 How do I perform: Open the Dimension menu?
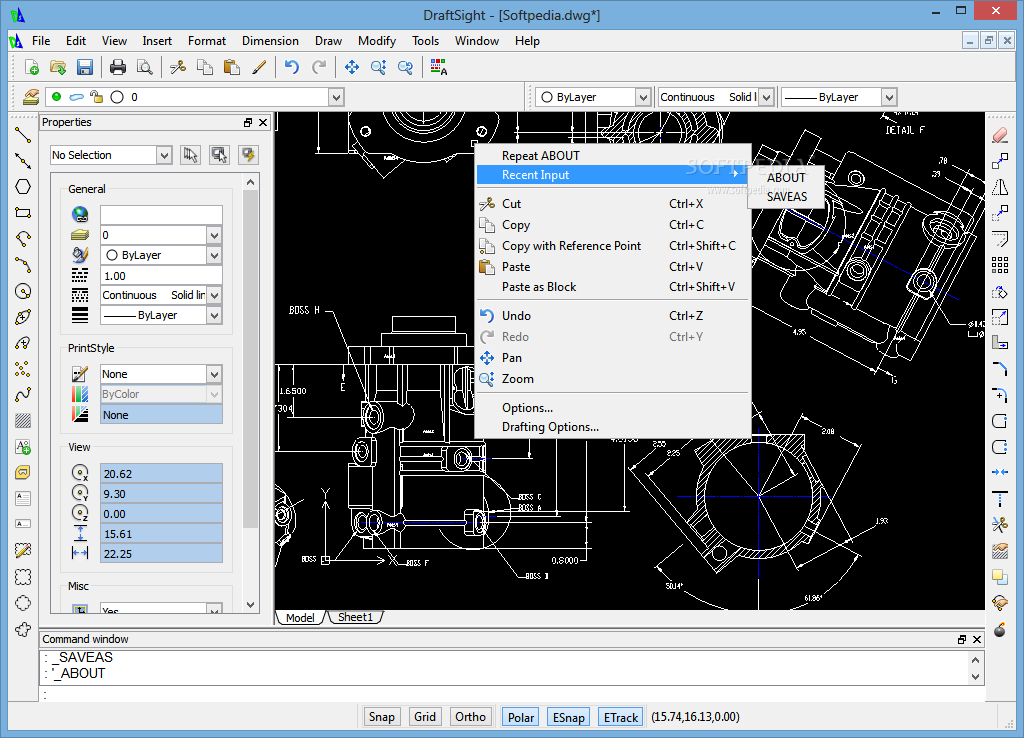click(x=270, y=41)
